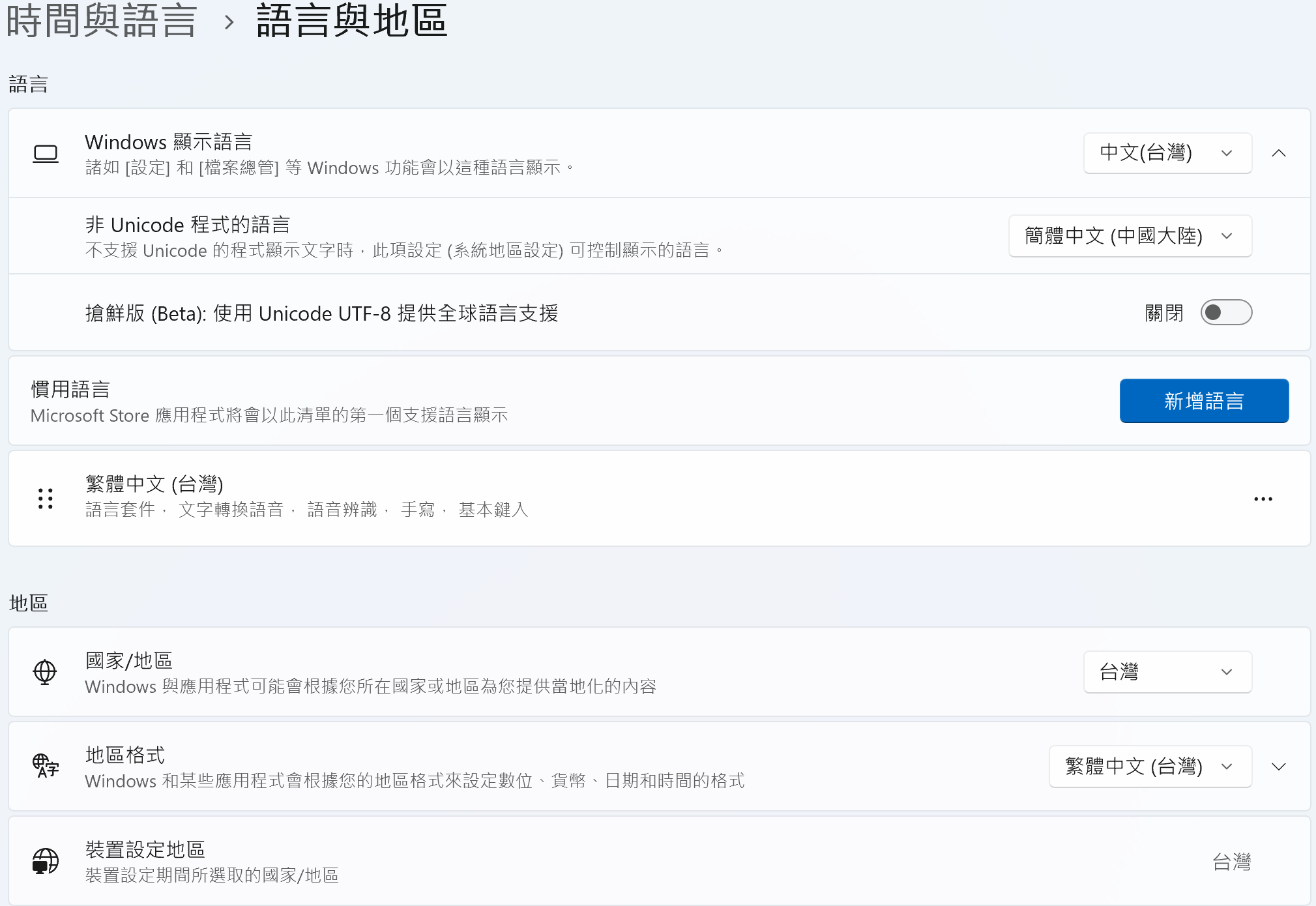
Task: Open the 地區格式 繁體中文 (台灣) dropdown
Action: click(x=1150, y=767)
